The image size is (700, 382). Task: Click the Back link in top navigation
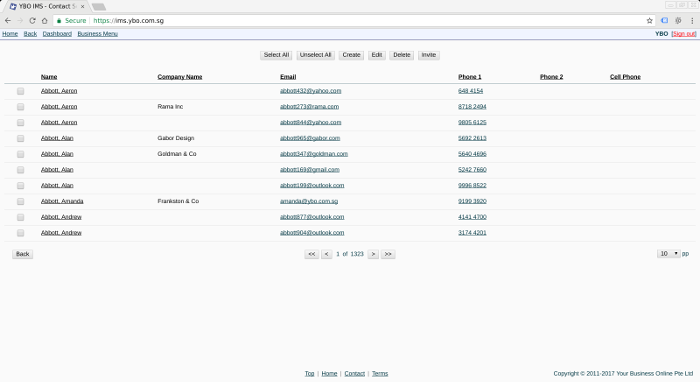click(30, 34)
